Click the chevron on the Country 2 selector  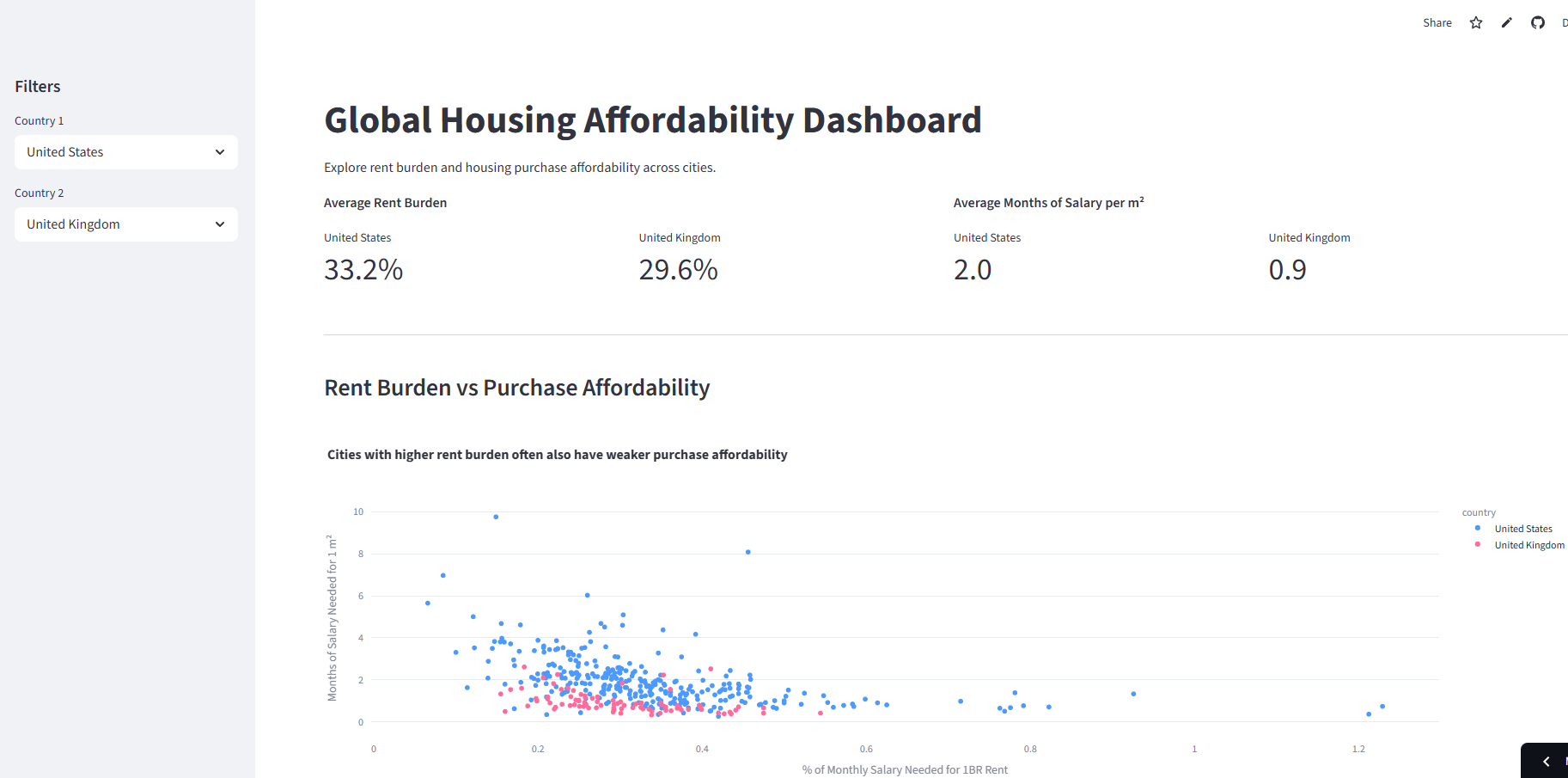click(x=222, y=224)
